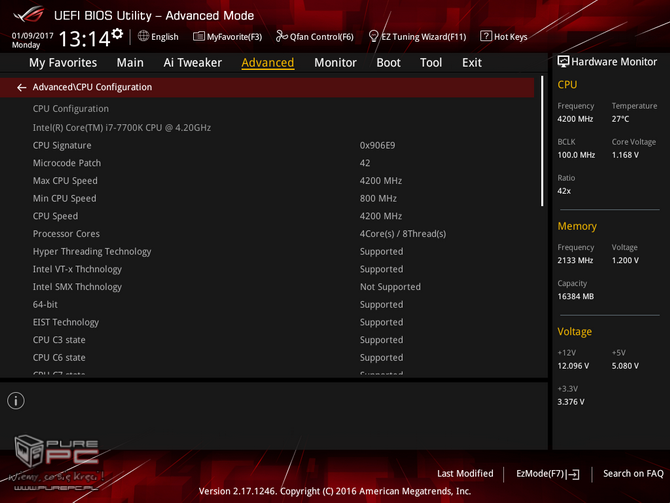This screenshot has width=670, height=503.
Task: Click the memory frequency 2133 MHz
Action: coord(575,260)
